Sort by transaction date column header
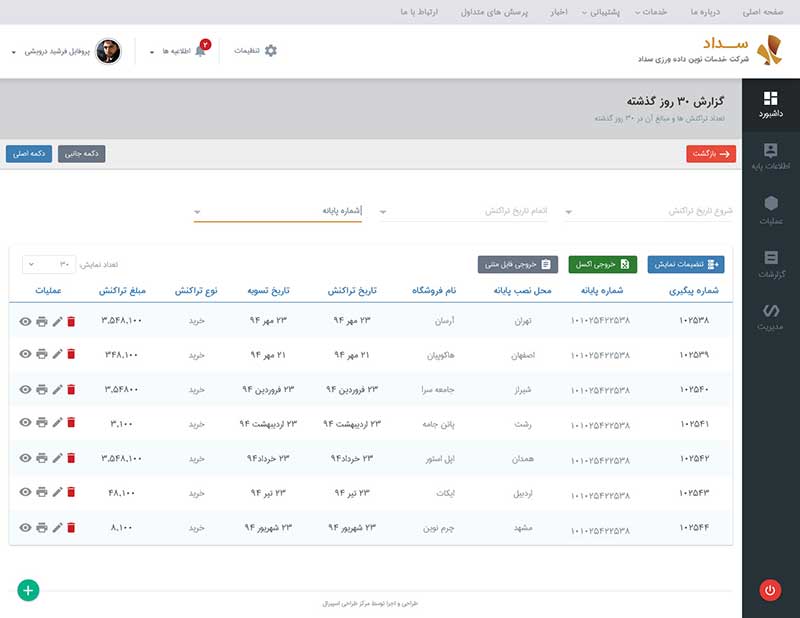Screen dimensions: 800x618 pos(352,290)
